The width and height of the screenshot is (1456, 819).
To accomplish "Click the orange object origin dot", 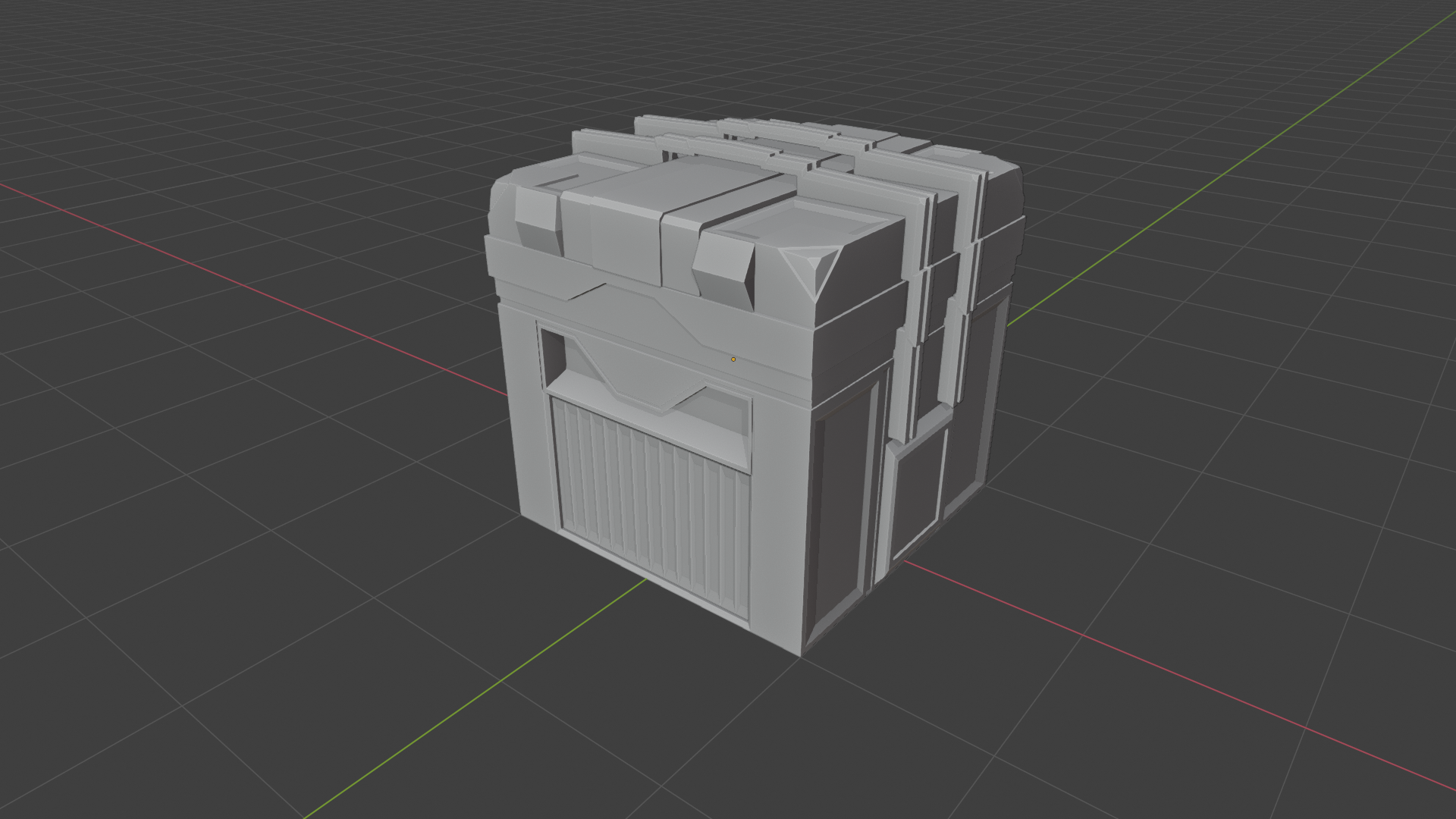I will tap(733, 359).
